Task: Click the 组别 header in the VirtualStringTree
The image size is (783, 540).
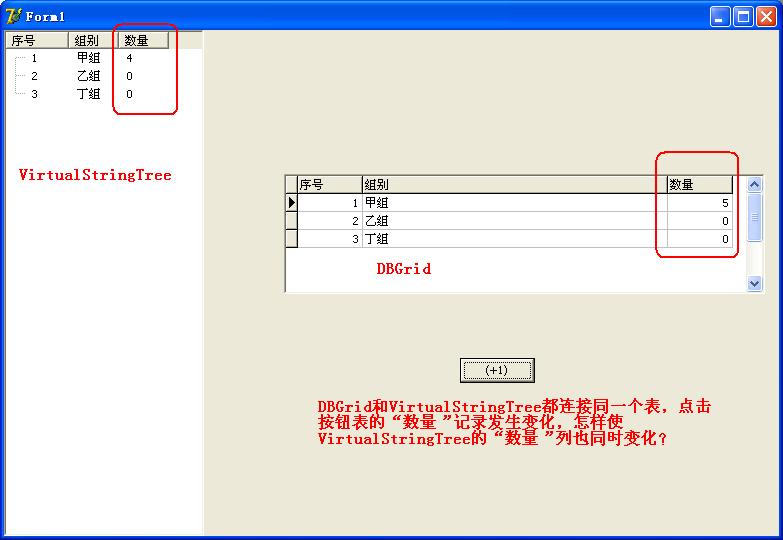Action: [x=93, y=40]
